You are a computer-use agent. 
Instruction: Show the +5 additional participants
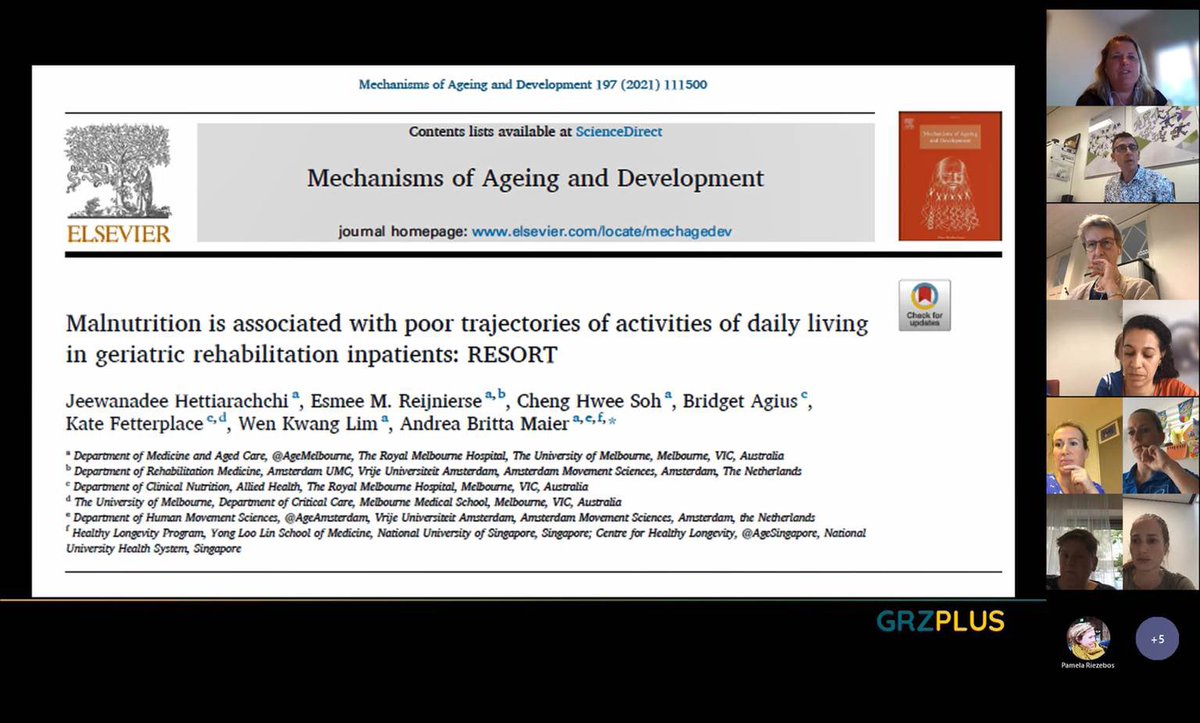[1157, 638]
